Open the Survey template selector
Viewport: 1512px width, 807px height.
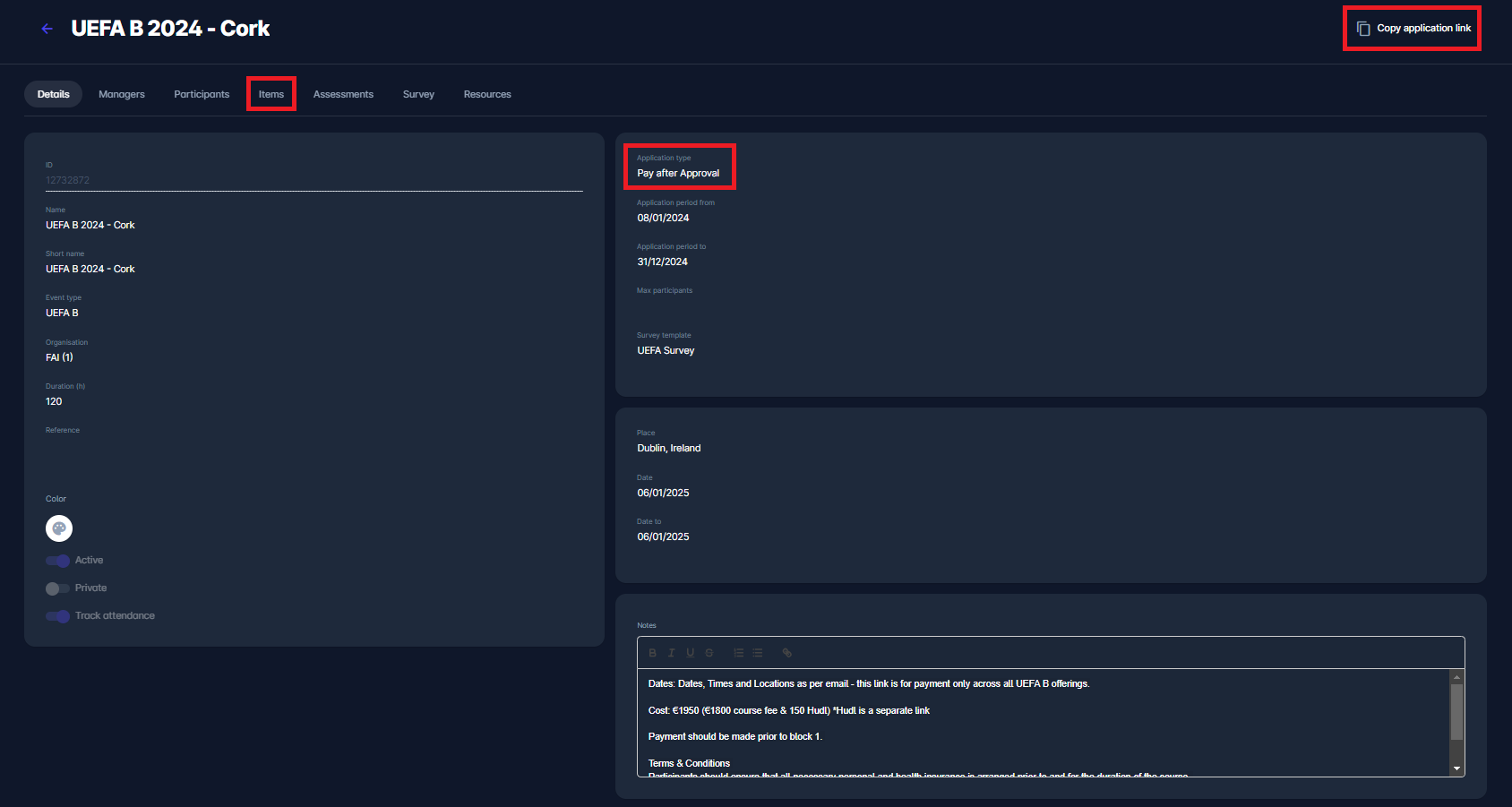666,350
